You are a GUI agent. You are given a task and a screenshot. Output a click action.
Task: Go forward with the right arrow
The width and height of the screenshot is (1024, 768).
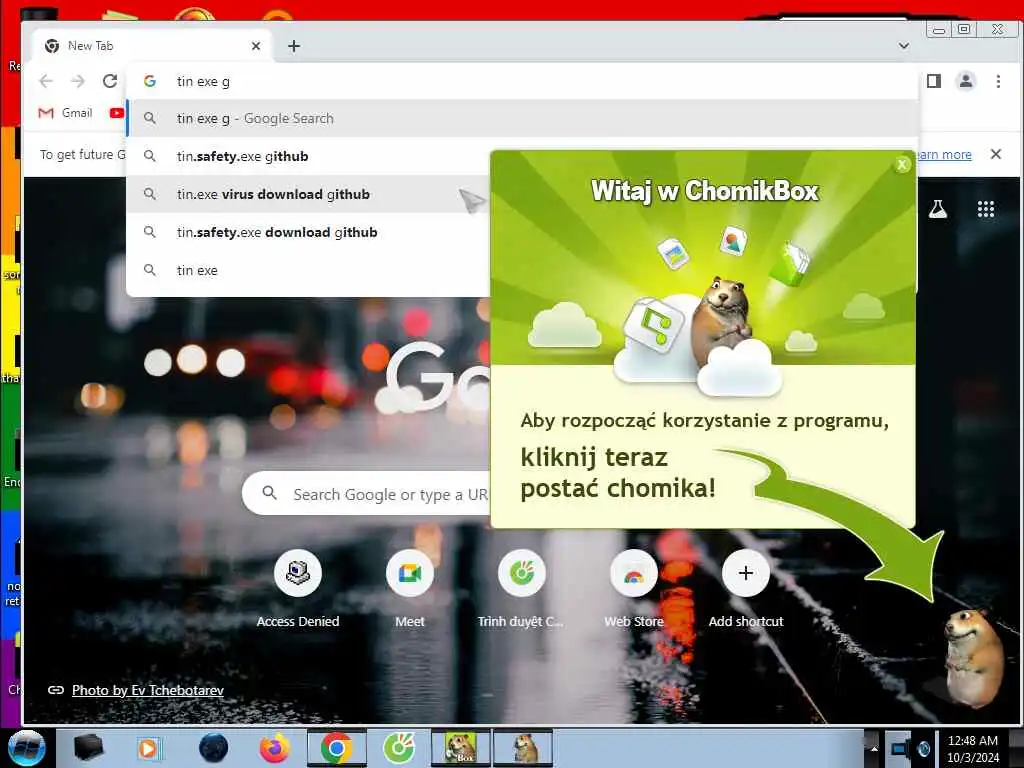tap(78, 81)
